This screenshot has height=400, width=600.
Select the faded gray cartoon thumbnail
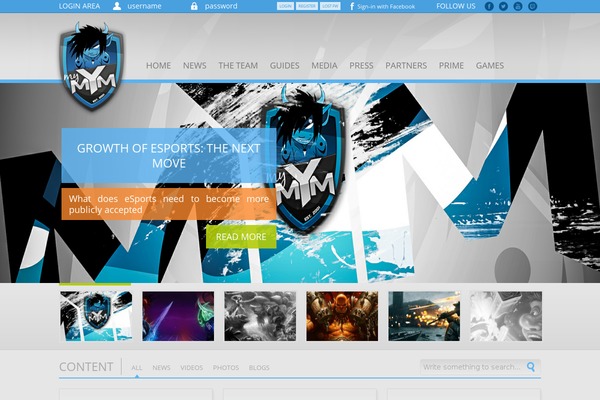[x=506, y=316]
